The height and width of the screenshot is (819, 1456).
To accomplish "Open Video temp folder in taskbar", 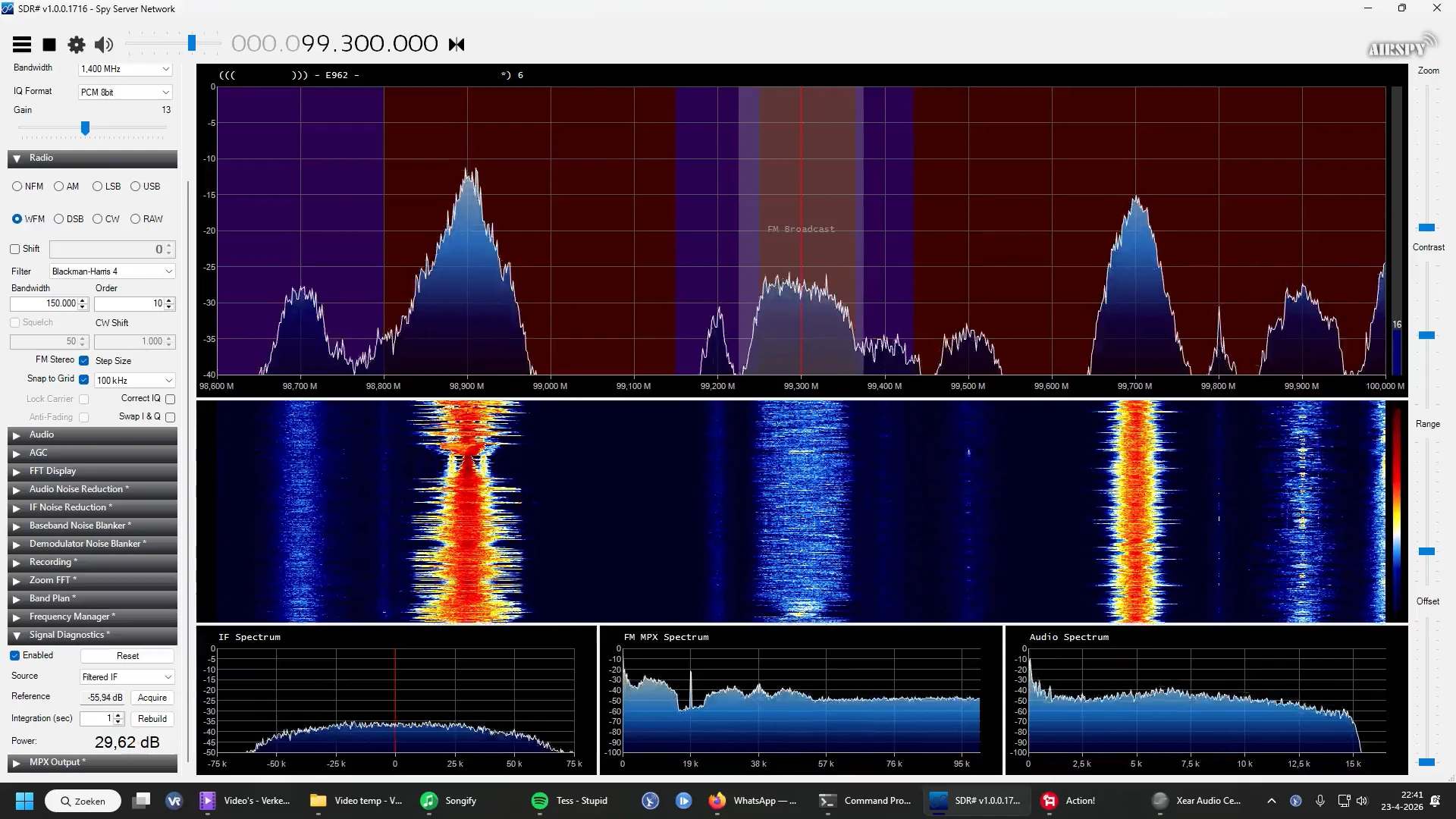I will (356, 801).
